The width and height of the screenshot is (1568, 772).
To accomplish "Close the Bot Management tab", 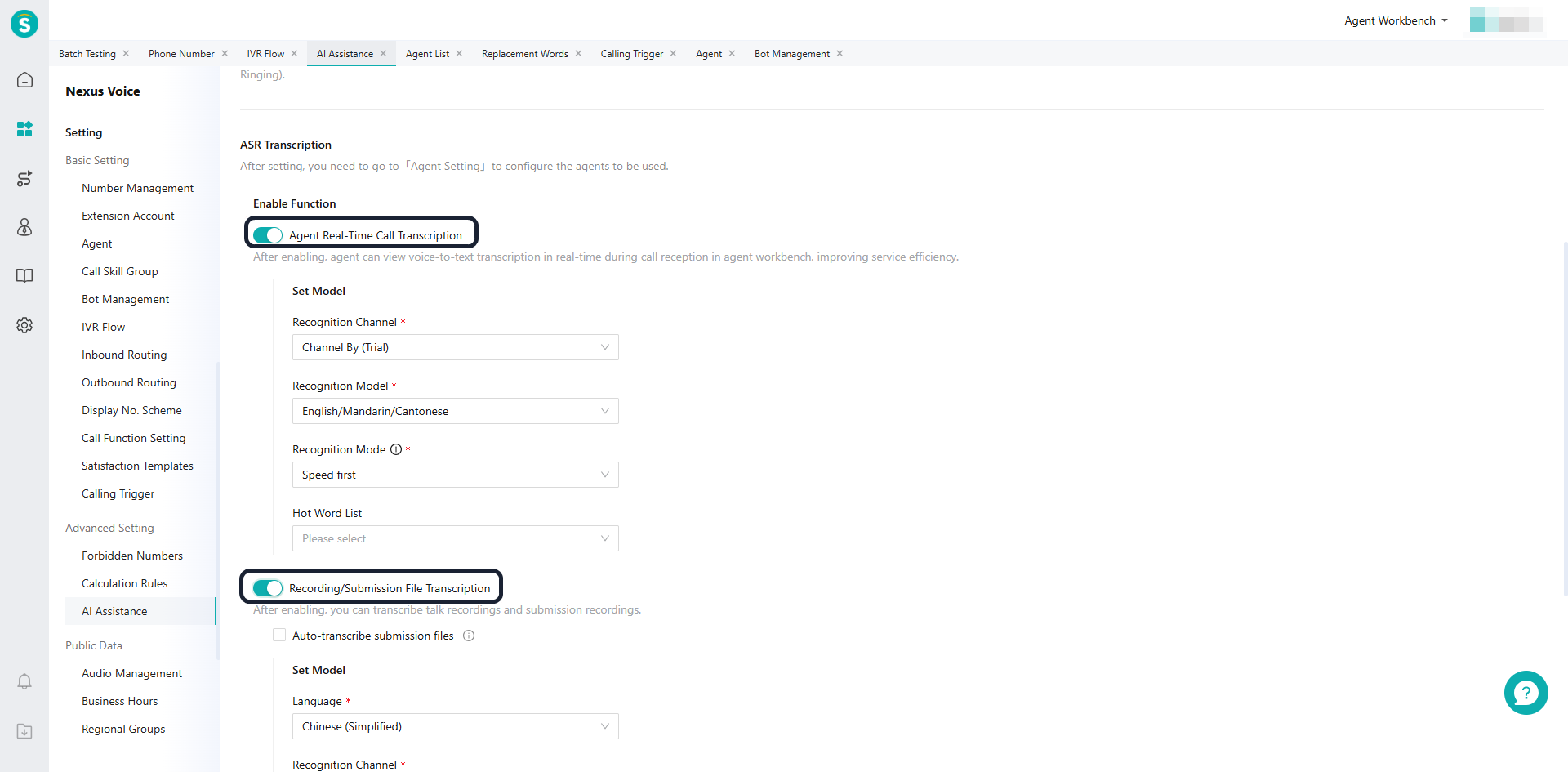I will [840, 54].
